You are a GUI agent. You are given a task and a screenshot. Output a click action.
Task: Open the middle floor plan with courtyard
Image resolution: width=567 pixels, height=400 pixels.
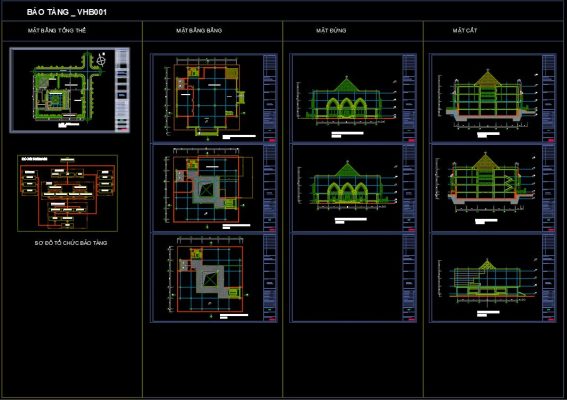coord(214,188)
